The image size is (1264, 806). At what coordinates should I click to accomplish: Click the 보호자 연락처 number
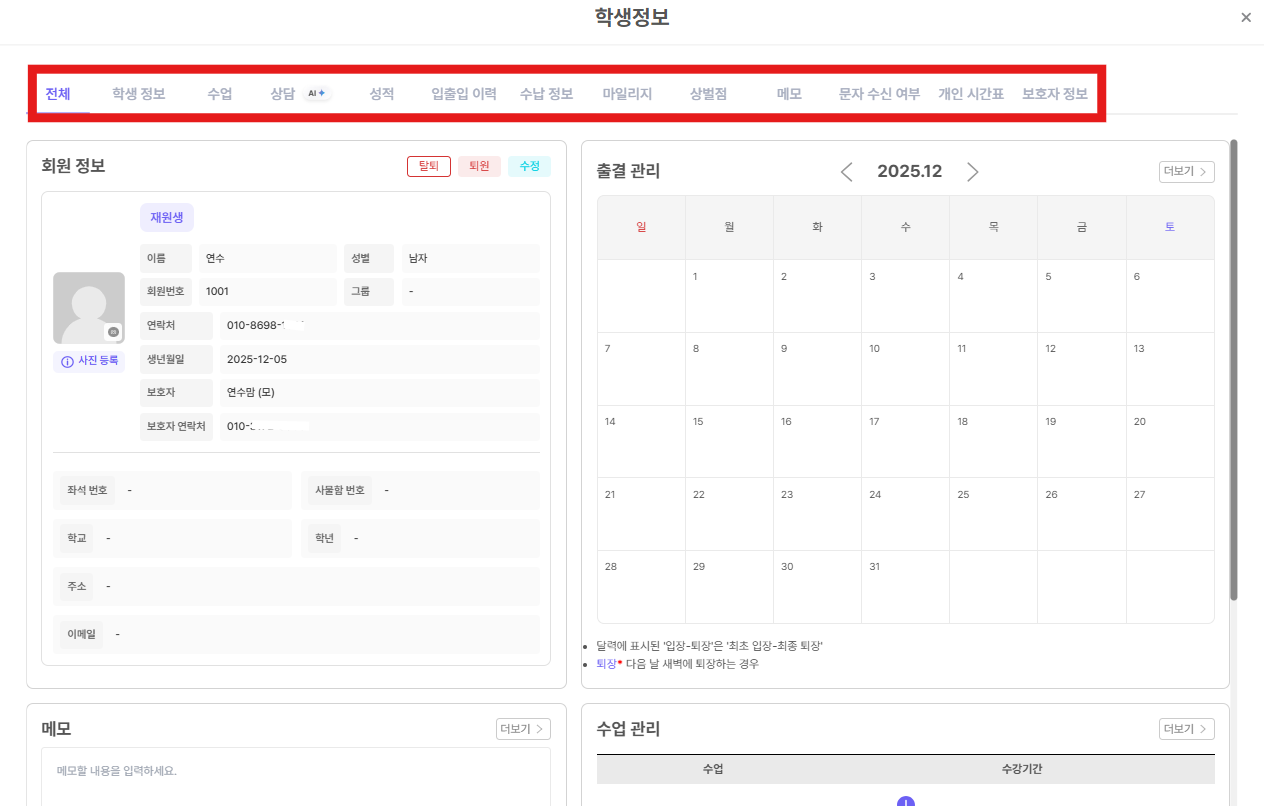click(380, 426)
